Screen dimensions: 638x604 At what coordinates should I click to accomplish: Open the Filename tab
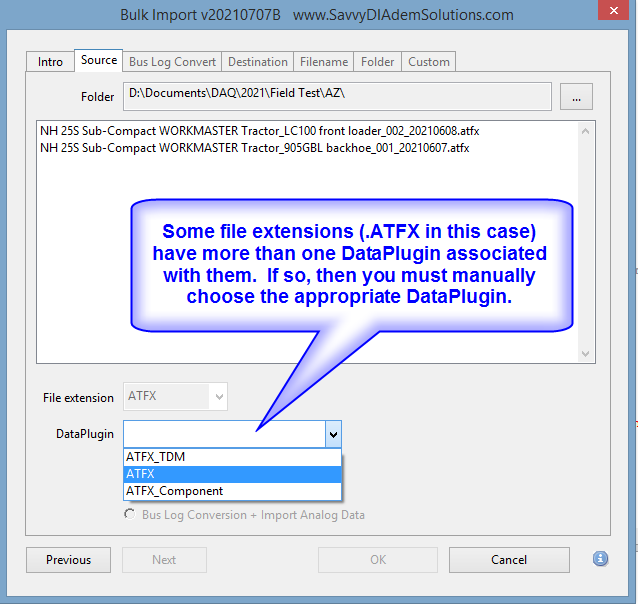point(324,62)
